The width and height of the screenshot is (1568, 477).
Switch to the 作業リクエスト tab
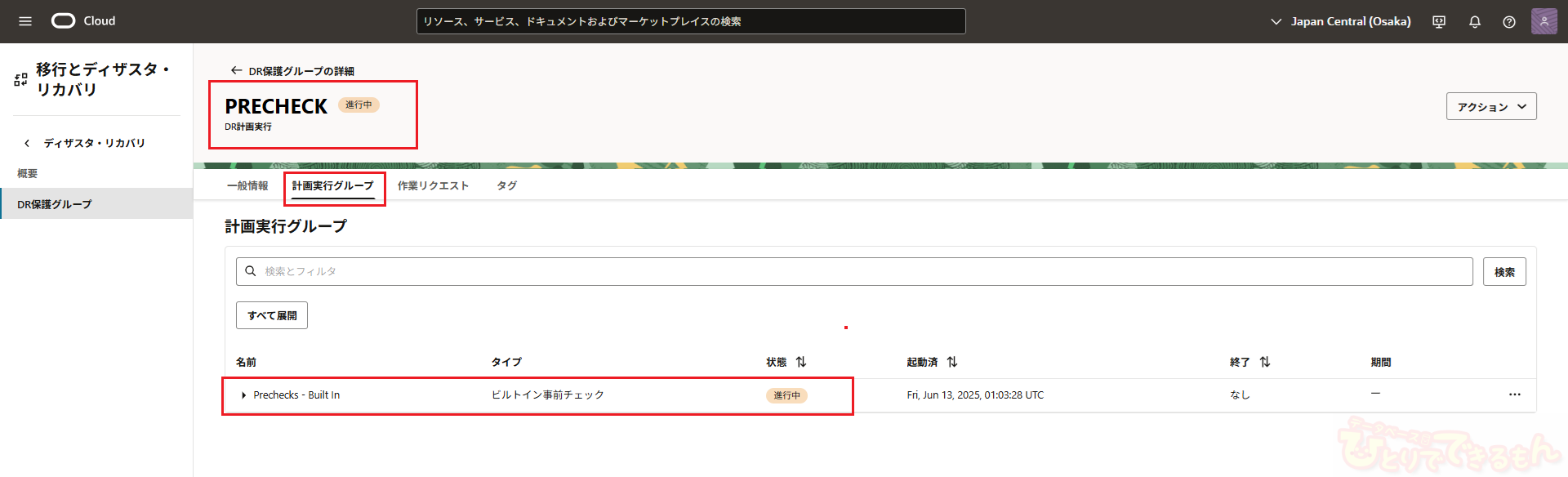pos(434,186)
